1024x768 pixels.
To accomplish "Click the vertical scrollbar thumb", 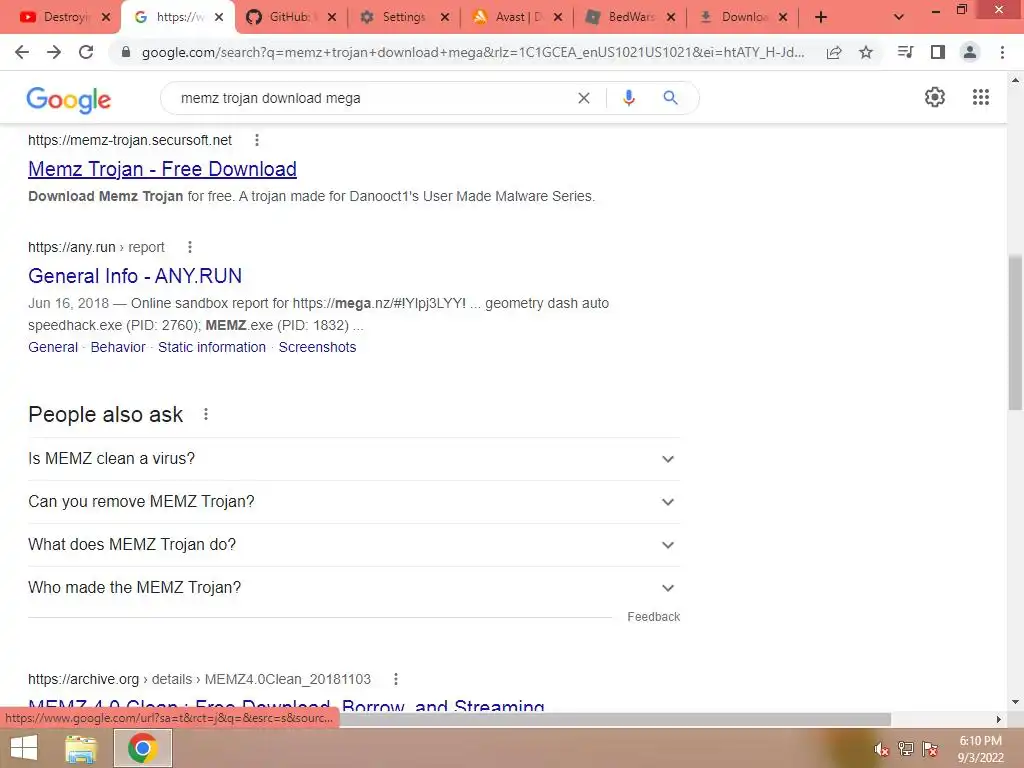I will (1015, 332).
